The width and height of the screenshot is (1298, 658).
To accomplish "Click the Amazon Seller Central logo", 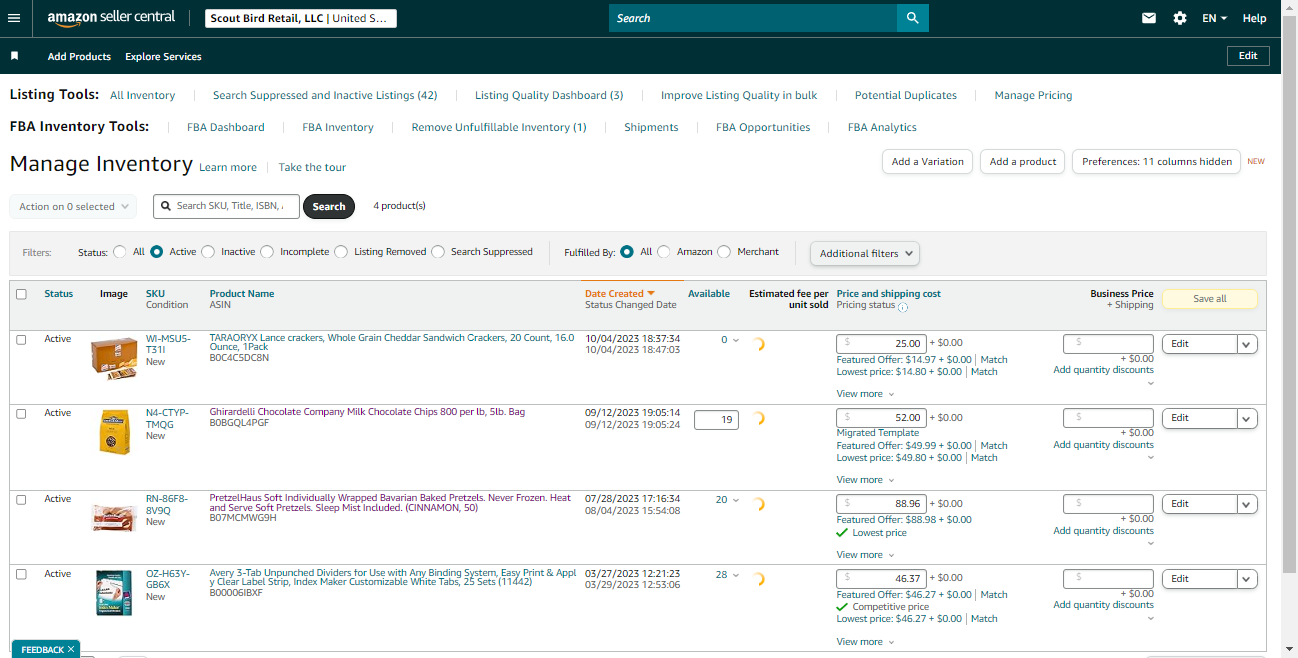I will (111, 18).
